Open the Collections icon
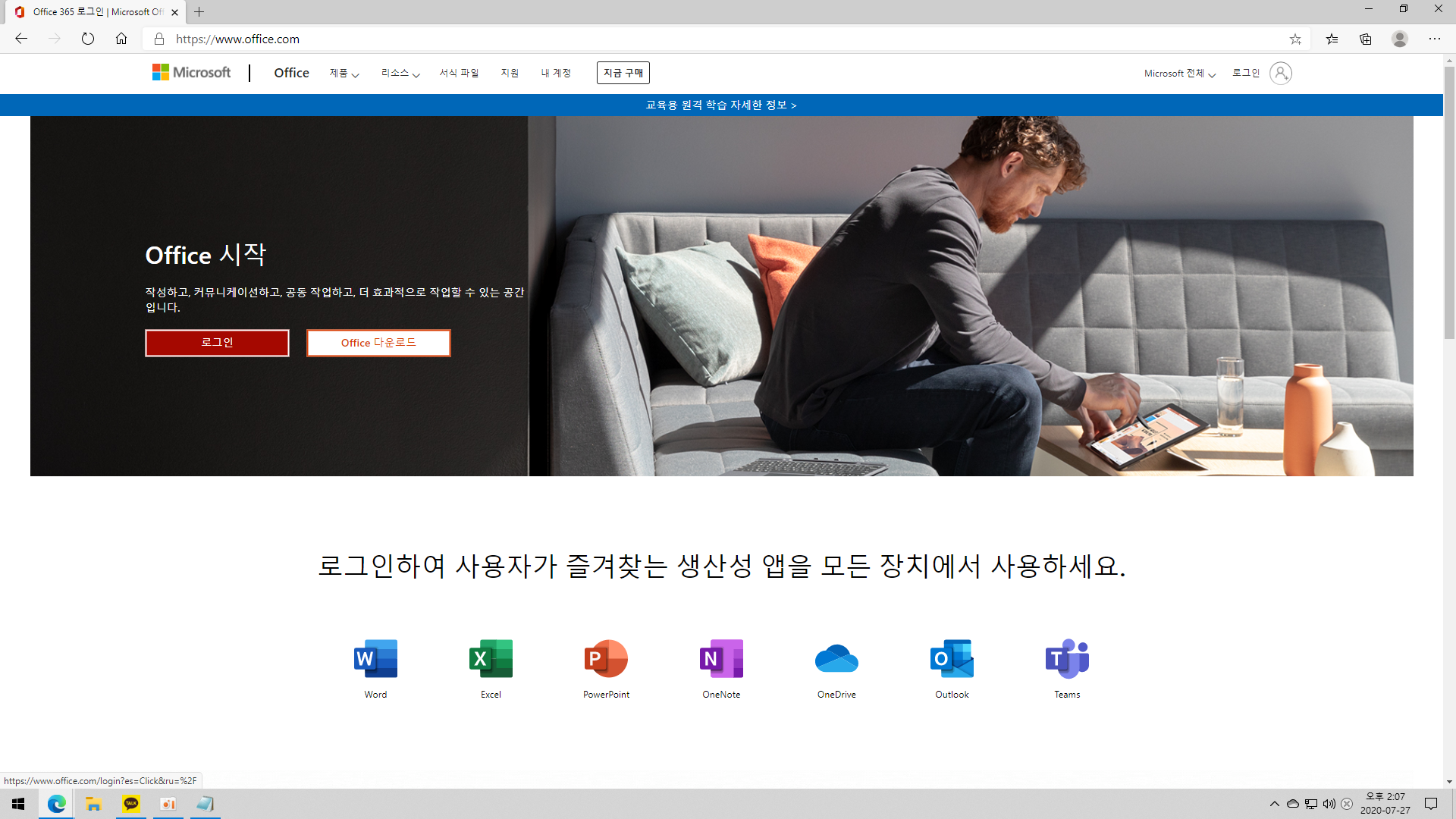Image resolution: width=1456 pixels, height=819 pixels. (1366, 39)
